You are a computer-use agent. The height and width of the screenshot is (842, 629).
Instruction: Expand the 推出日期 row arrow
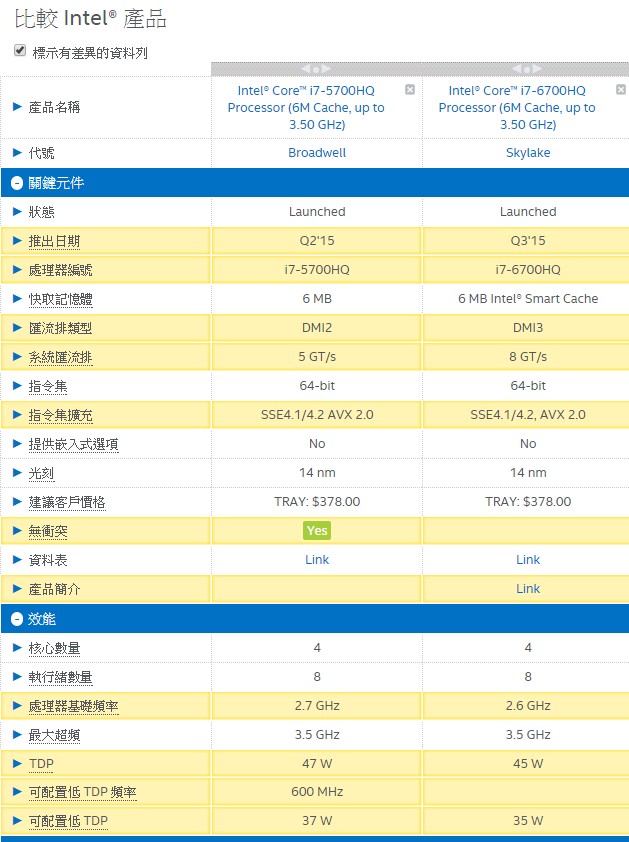tap(17, 241)
